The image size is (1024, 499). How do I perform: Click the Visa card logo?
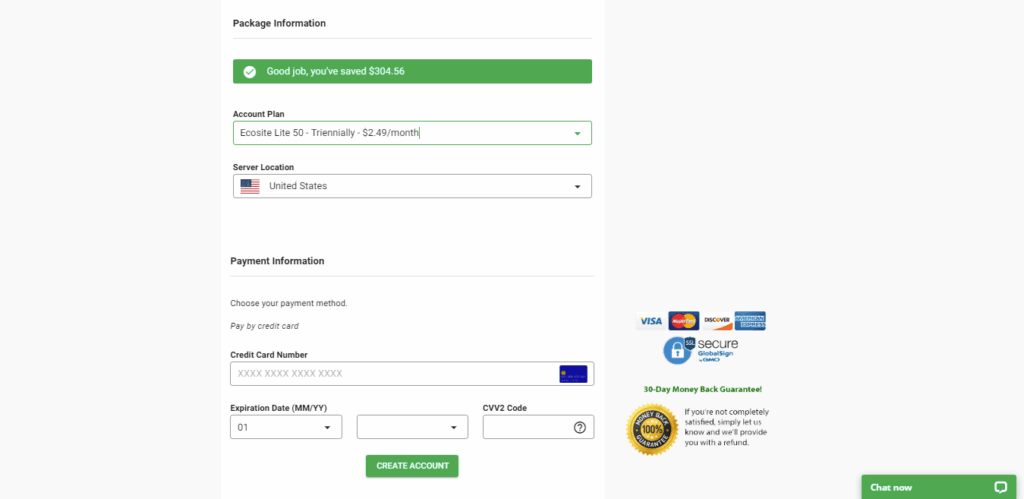(x=651, y=321)
